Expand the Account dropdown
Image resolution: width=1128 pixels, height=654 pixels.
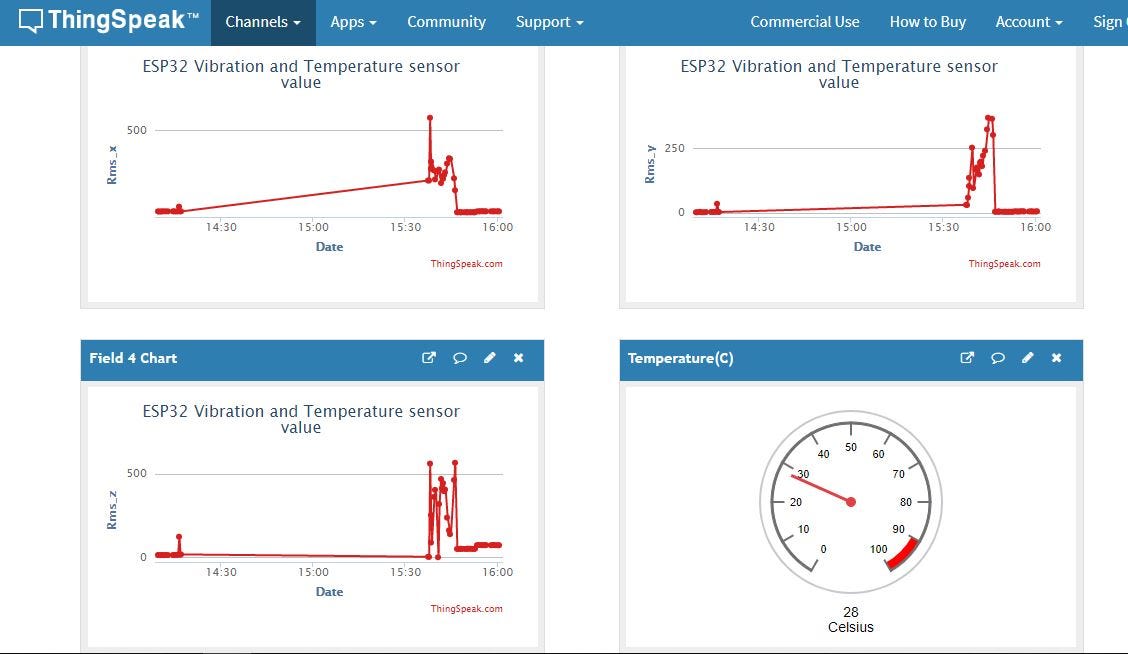point(1028,21)
